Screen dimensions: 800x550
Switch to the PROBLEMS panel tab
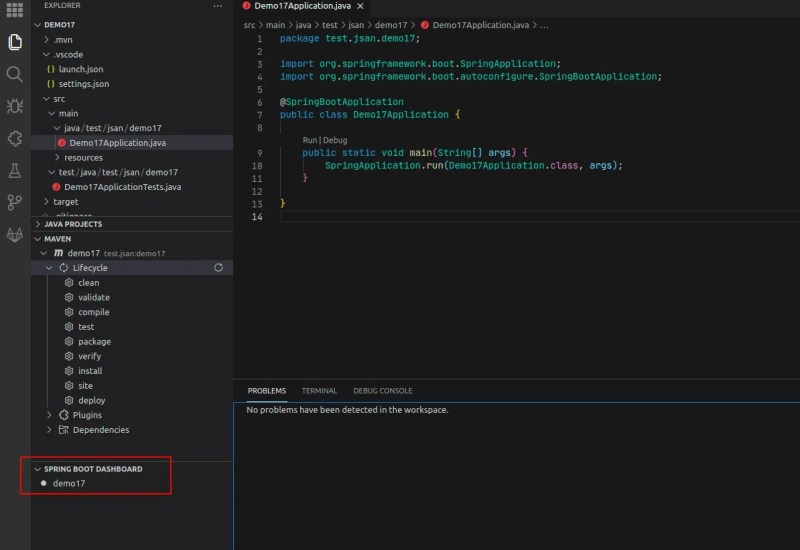[x=266, y=391]
